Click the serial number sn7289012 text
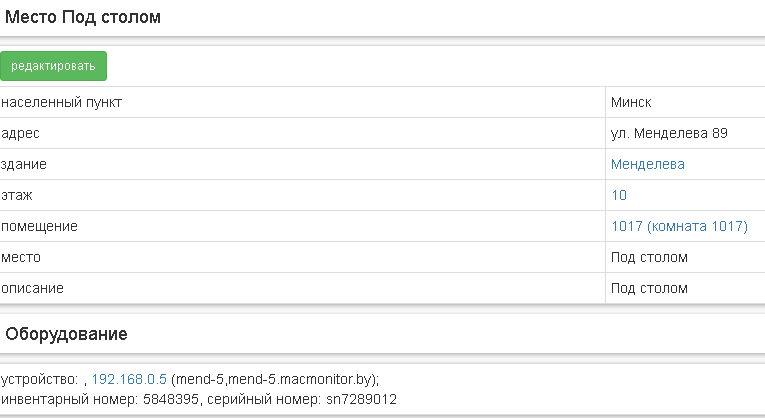The image size is (765, 418). pos(362,399)
